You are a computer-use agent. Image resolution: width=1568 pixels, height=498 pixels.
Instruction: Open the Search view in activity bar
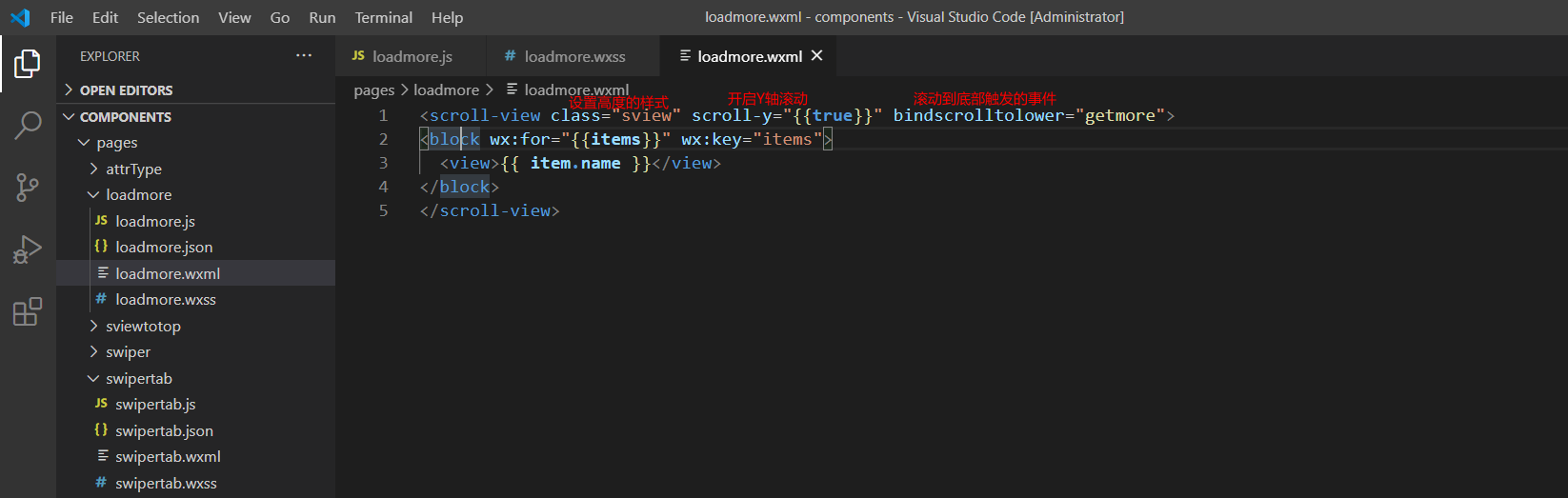(x=28, y=125)
